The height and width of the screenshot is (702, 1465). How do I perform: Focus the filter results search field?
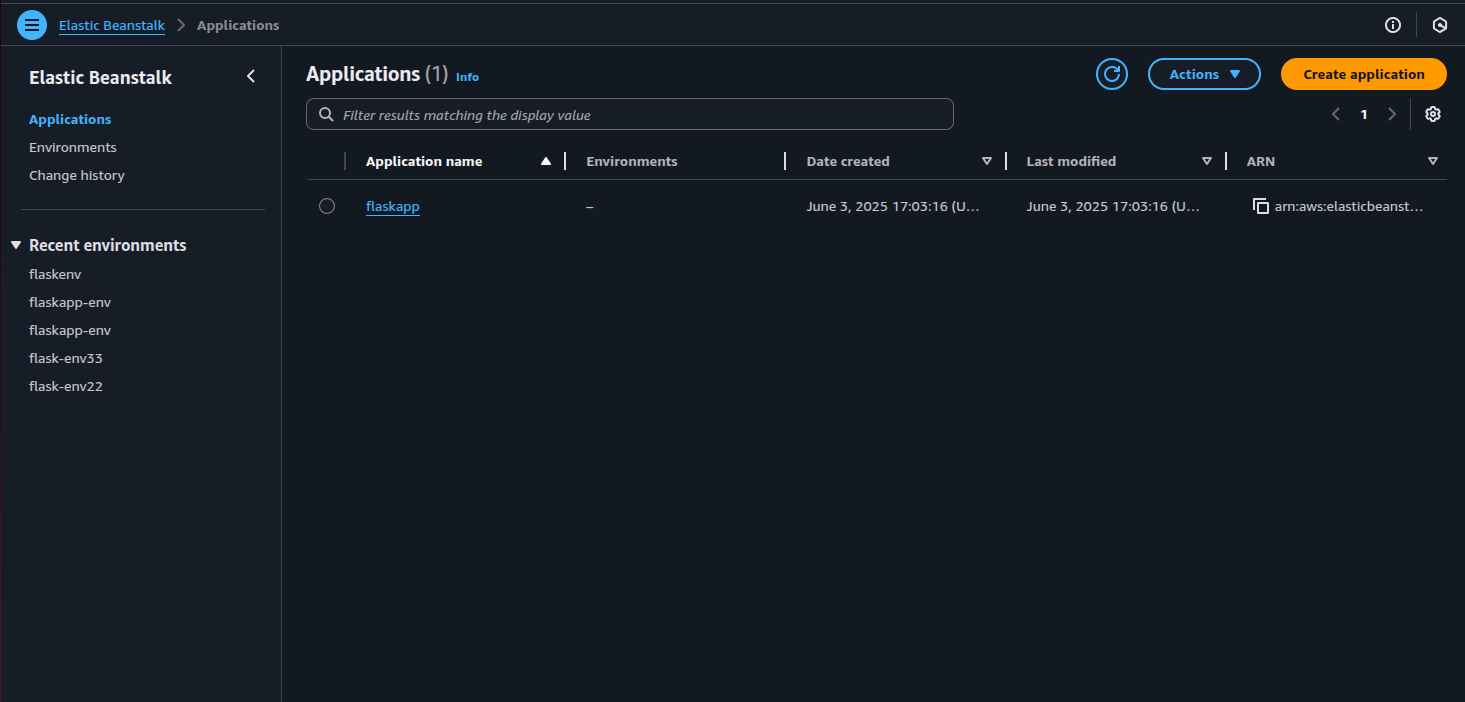pyautogui.click(x=630, y=114)
